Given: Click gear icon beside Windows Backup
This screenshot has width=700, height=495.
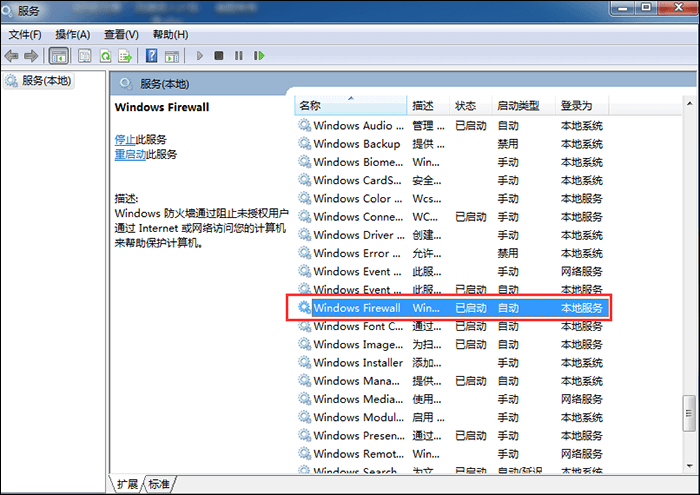Looking at the screenshot, I should 304,144.
